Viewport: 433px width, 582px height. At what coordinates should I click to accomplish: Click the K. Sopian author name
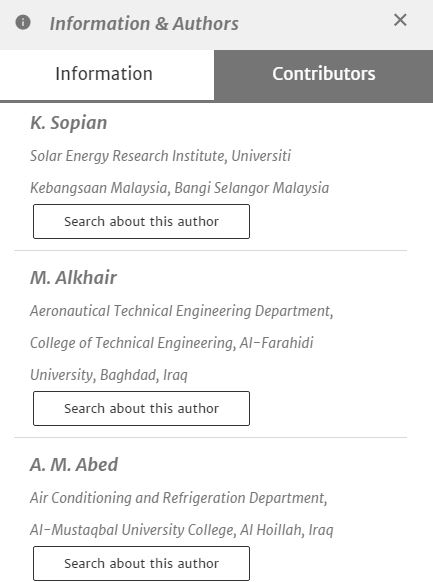pos(69,123)
